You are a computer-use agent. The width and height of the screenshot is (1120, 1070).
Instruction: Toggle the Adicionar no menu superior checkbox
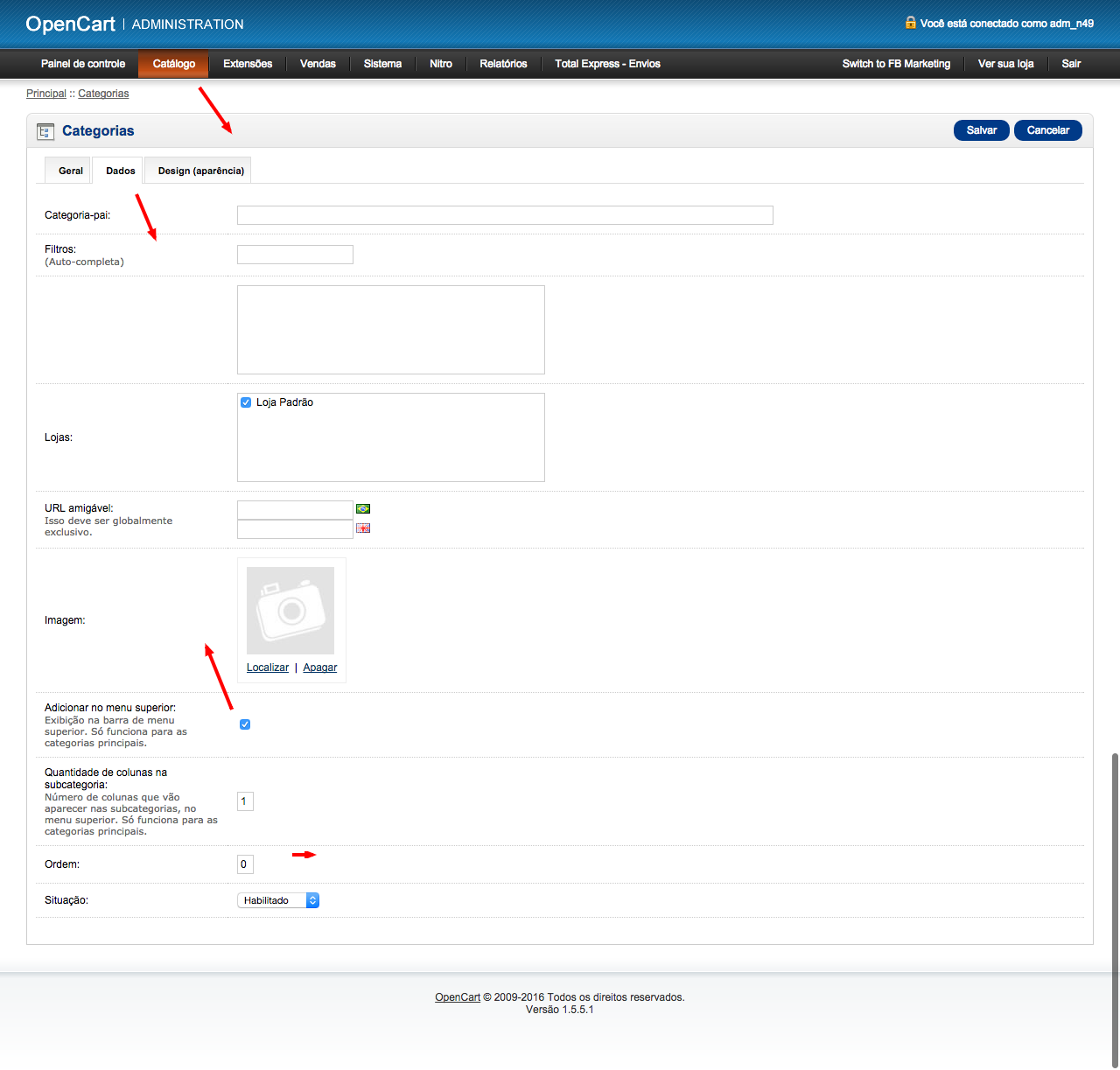[x=245, y=724]
